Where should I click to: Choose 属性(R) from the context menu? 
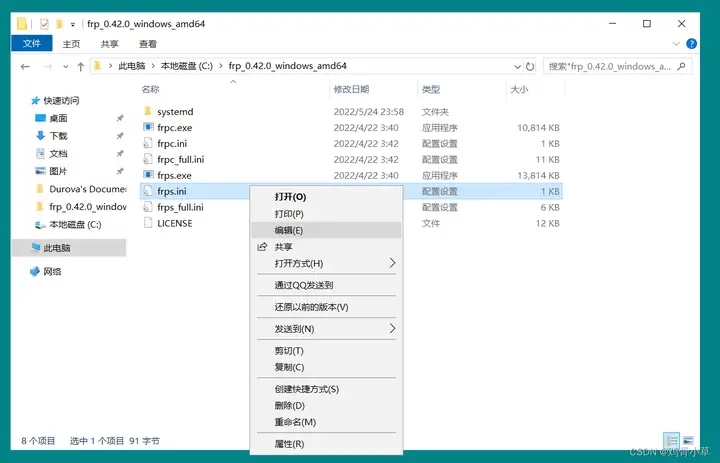[x=326, y=444]
